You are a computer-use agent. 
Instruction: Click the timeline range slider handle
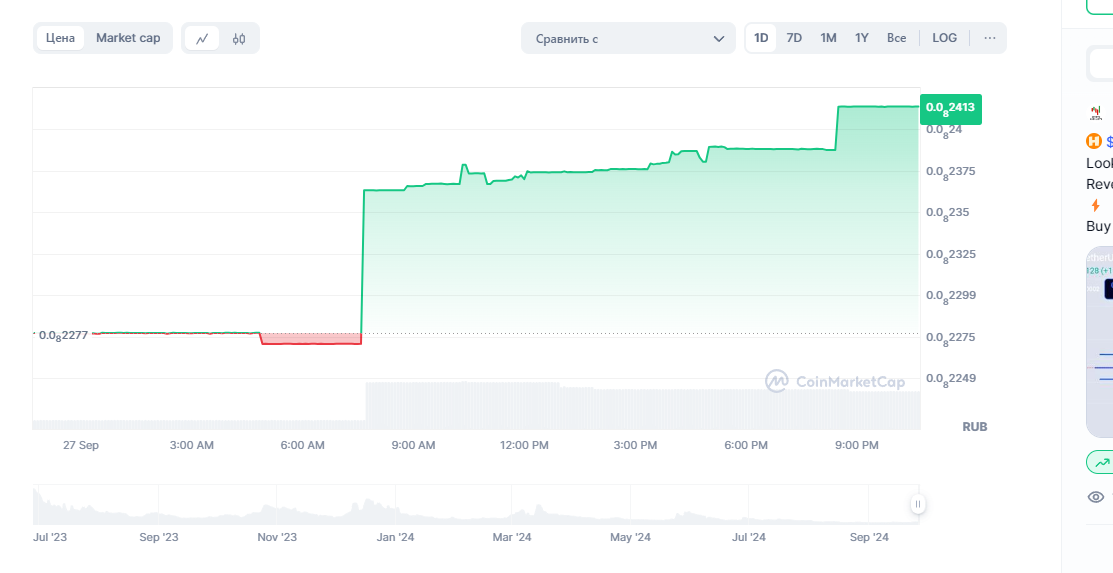pyautogui.click(x=917, y=505)
